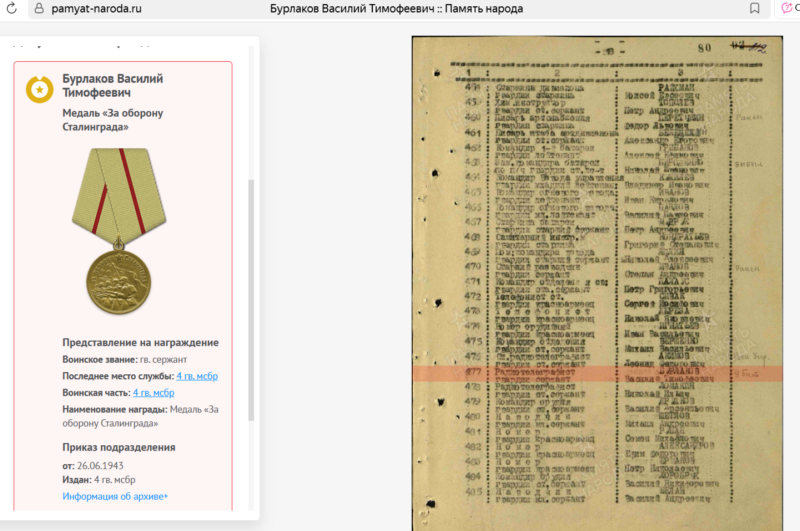
Task: Click the 'Приказ подразделения' heading
Action: tap(119, 447)
